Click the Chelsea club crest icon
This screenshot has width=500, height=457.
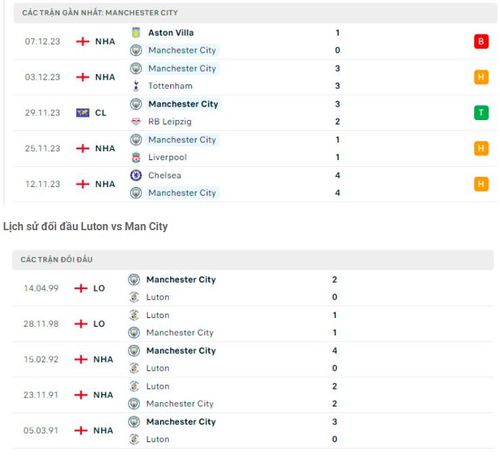pos(136,175)
